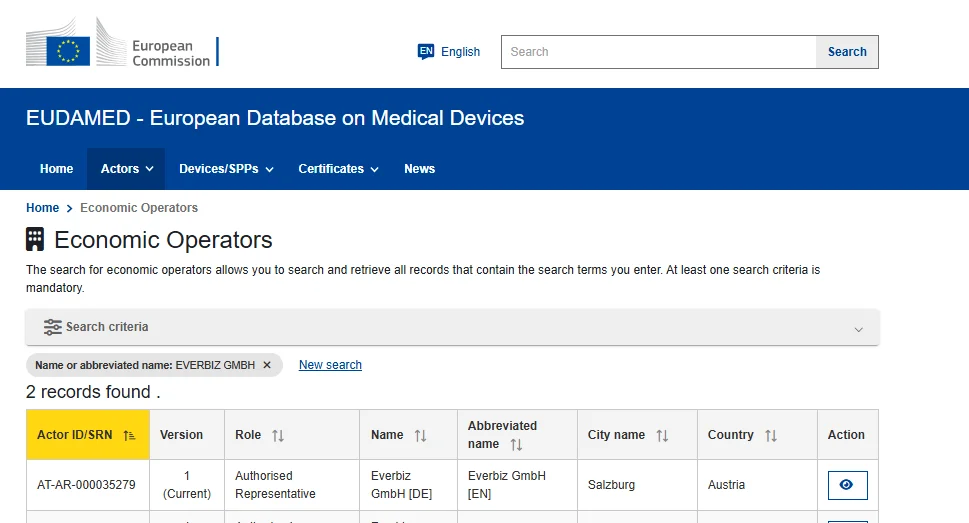
Task: Click the EN language icon
Action: (426, 51)
